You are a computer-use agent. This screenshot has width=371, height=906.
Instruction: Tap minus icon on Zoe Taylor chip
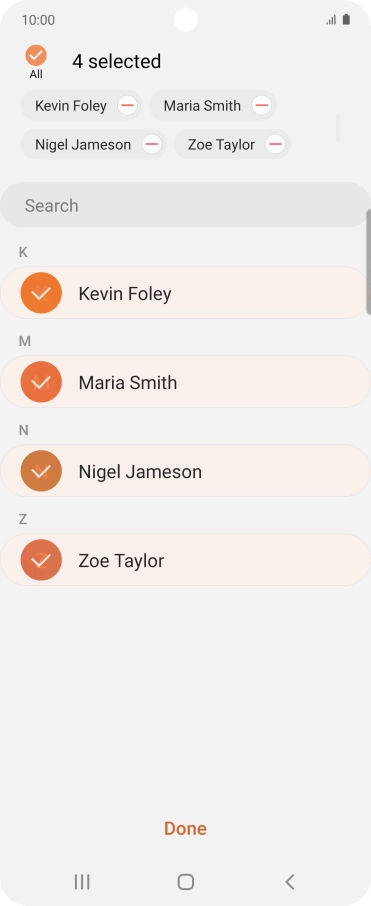[x=276, y=144]
